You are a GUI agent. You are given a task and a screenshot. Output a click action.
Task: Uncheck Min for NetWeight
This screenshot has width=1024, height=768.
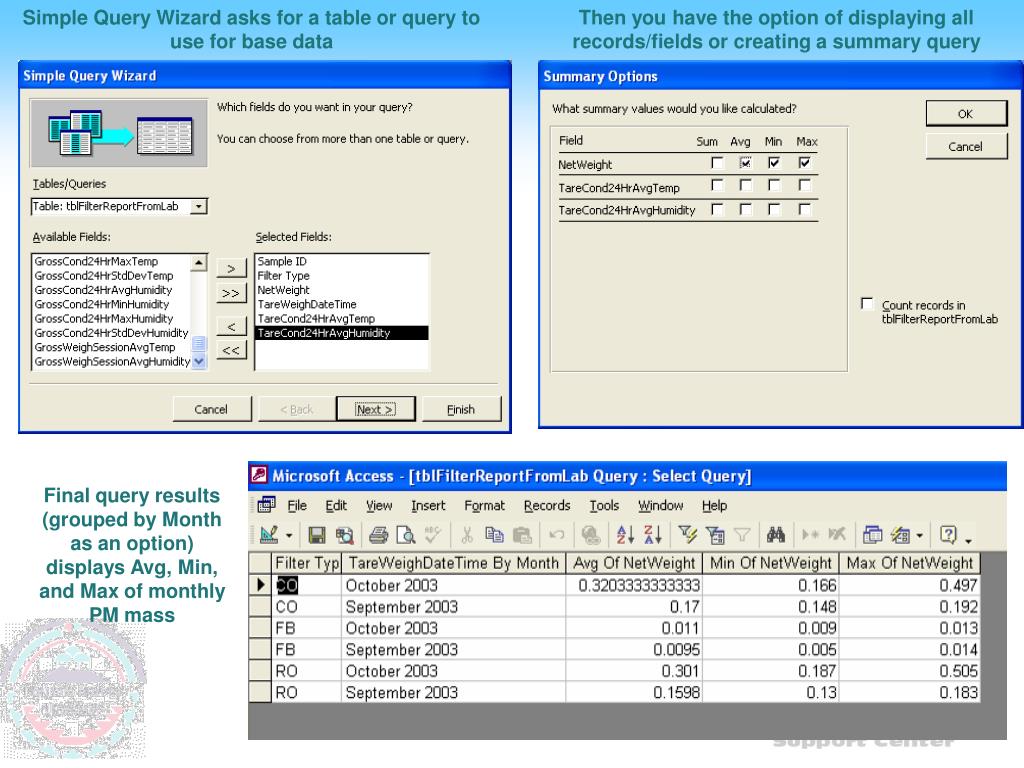coord(774,163)
